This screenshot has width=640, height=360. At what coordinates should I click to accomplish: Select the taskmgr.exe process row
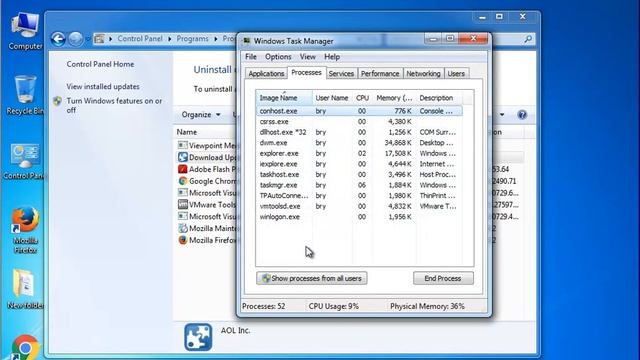[359, 185]
